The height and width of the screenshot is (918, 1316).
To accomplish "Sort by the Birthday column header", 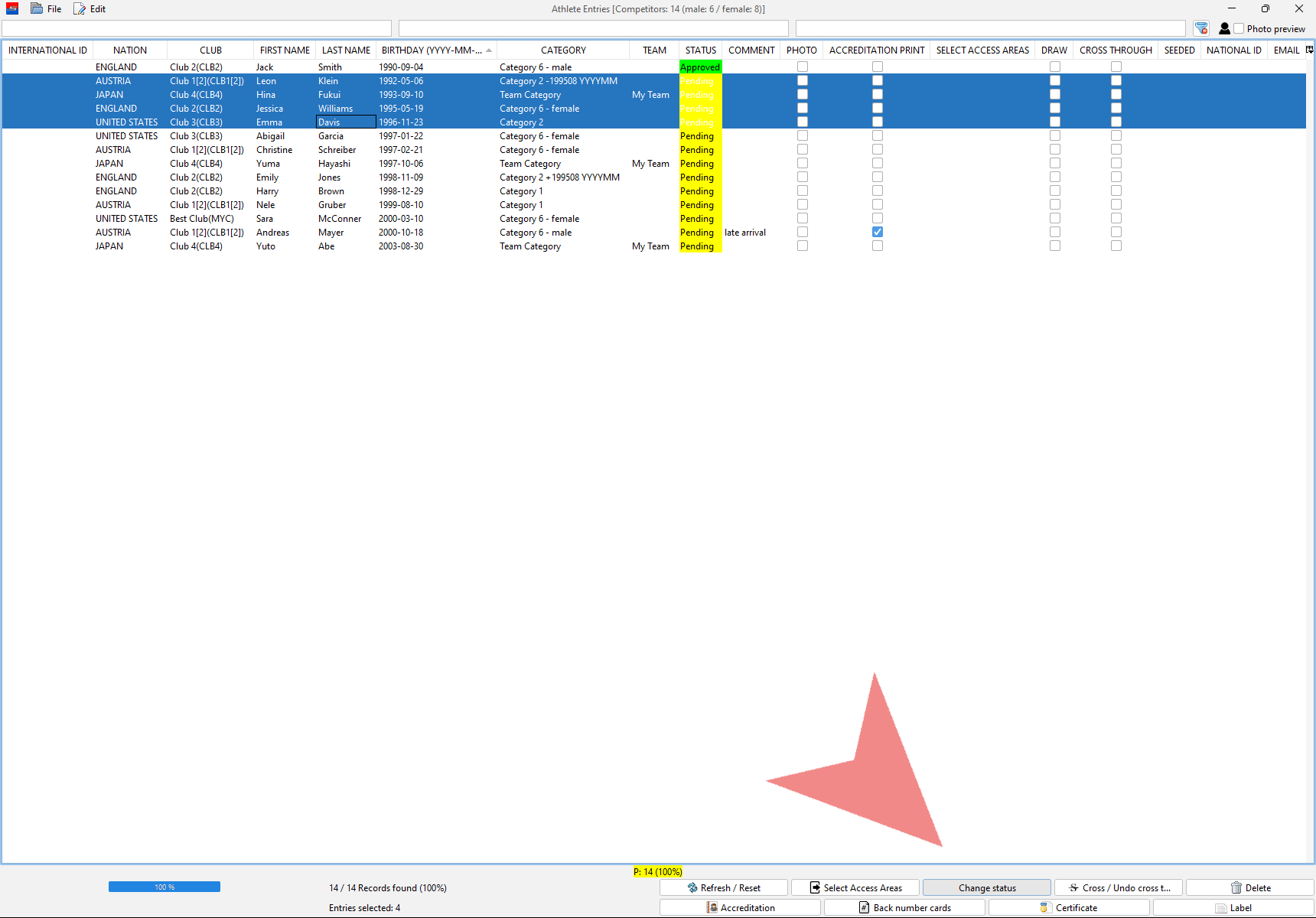I will [x=432, y=50].
